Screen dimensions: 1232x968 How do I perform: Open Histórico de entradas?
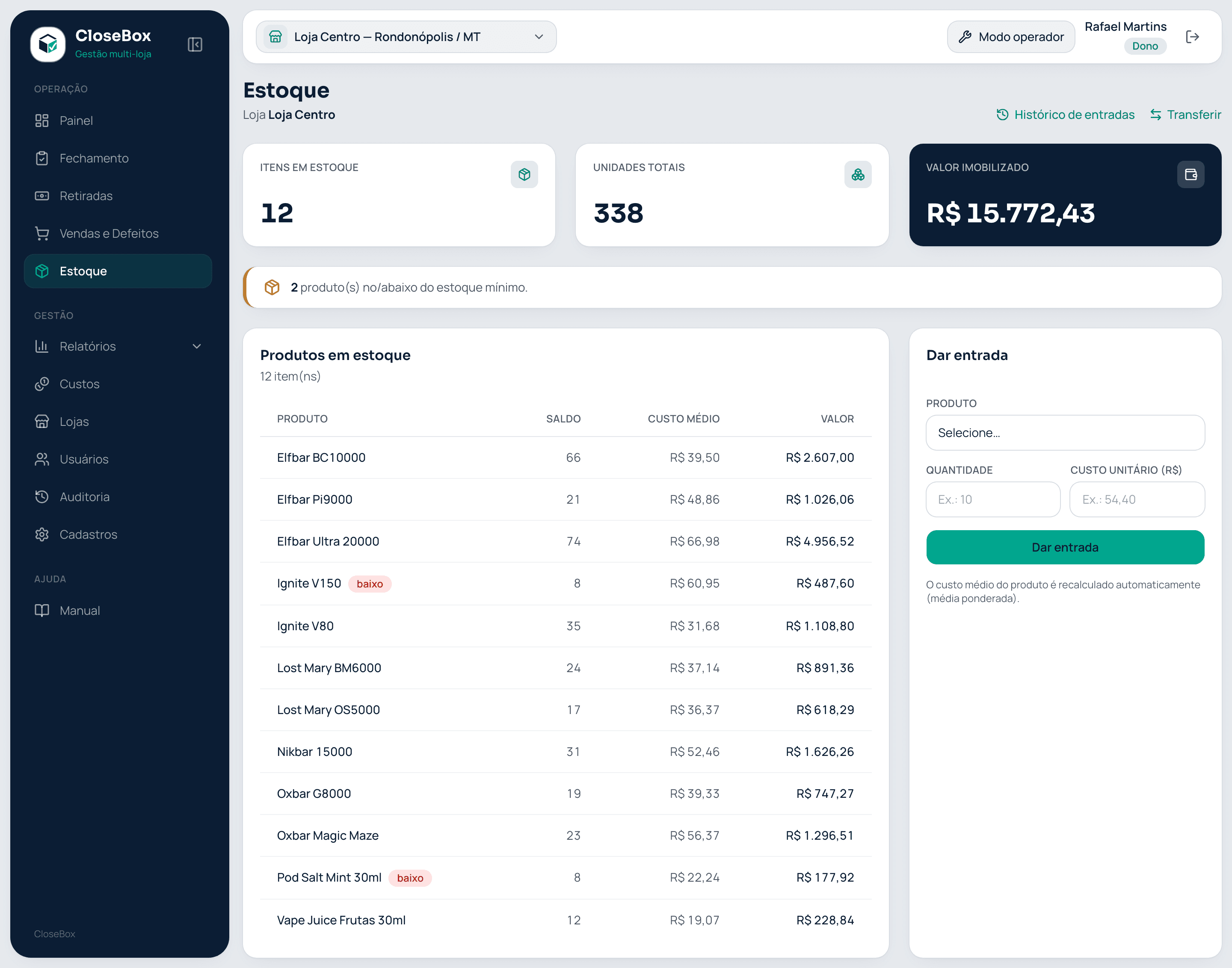(1066, 115)
